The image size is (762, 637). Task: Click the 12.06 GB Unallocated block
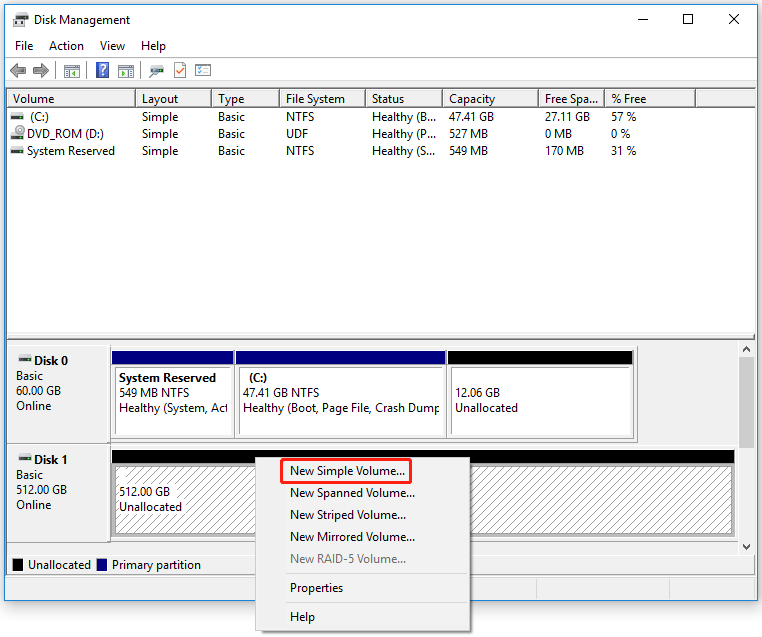tap(540, 400)
